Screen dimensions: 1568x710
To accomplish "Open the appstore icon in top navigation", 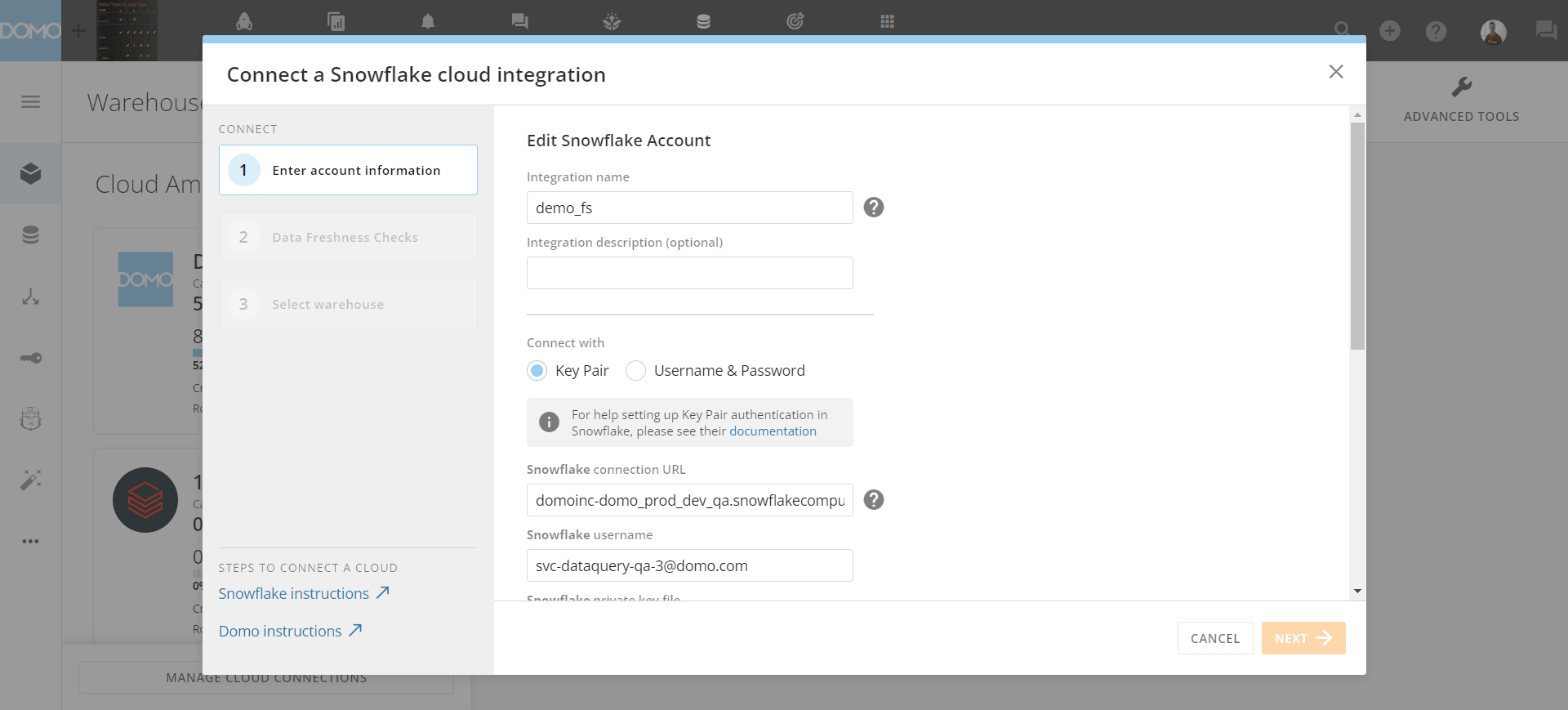I will (612, 21).
